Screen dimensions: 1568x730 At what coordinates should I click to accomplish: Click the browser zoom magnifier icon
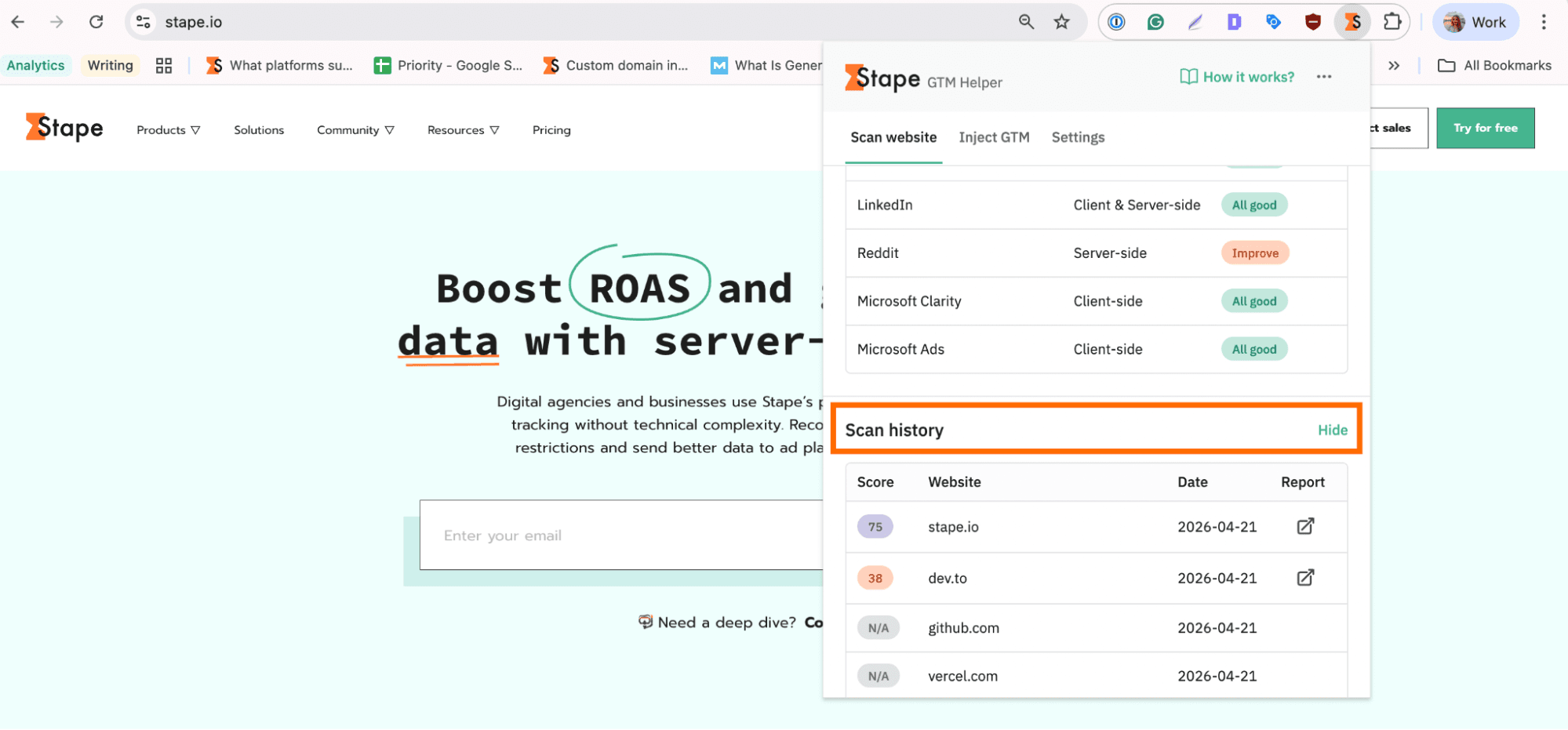1026,22
